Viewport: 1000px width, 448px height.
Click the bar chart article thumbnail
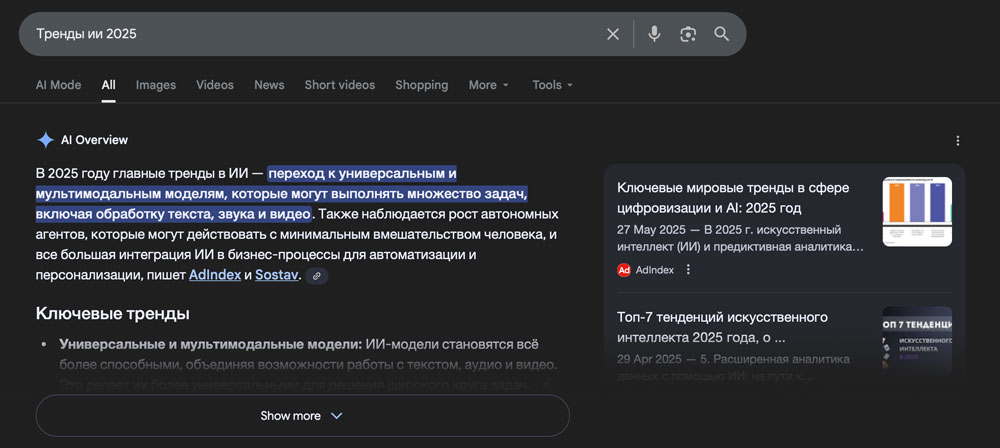pyautogui.click(x=916, y=211)
